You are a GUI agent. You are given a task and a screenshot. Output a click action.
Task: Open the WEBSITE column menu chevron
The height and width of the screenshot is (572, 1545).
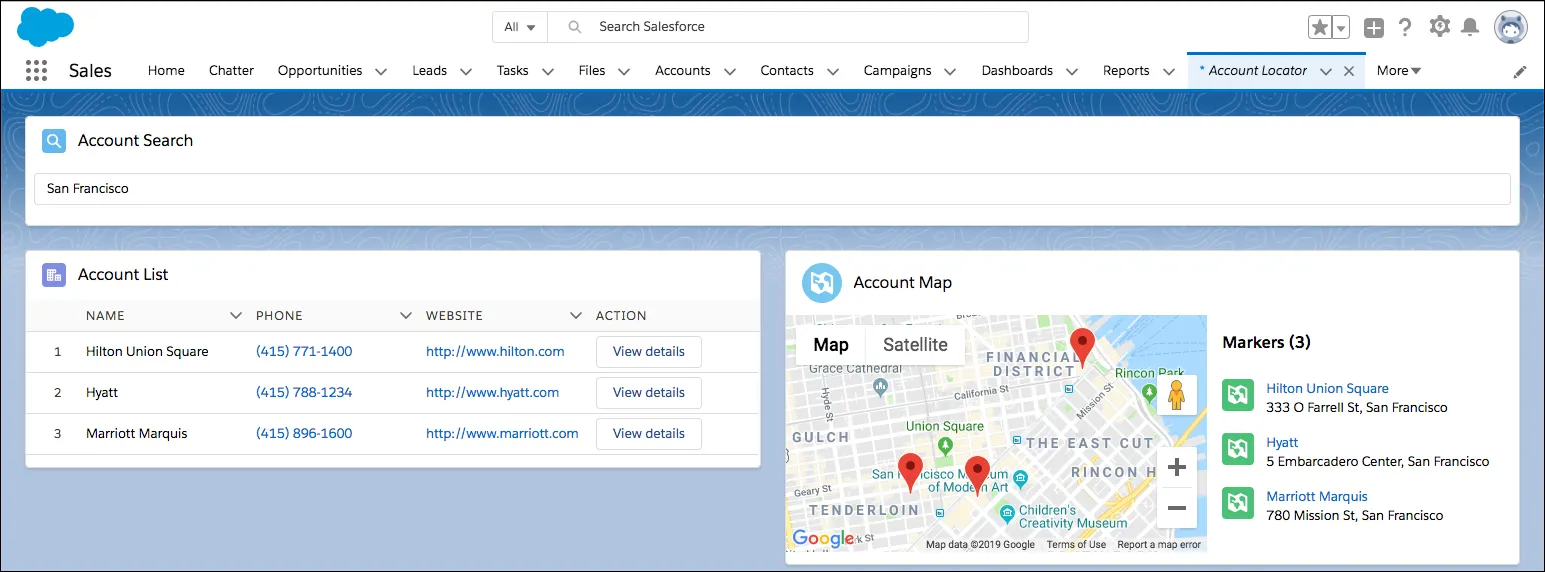coord(576,315)
